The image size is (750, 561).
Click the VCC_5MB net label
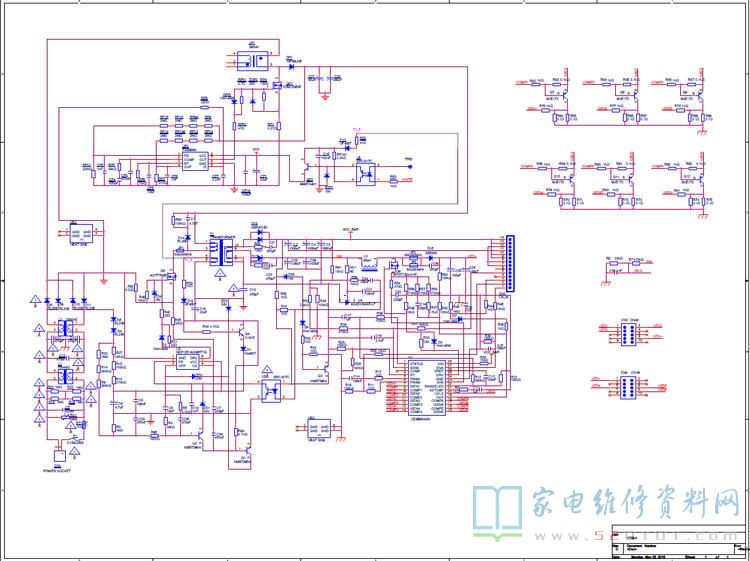point(349,228)
